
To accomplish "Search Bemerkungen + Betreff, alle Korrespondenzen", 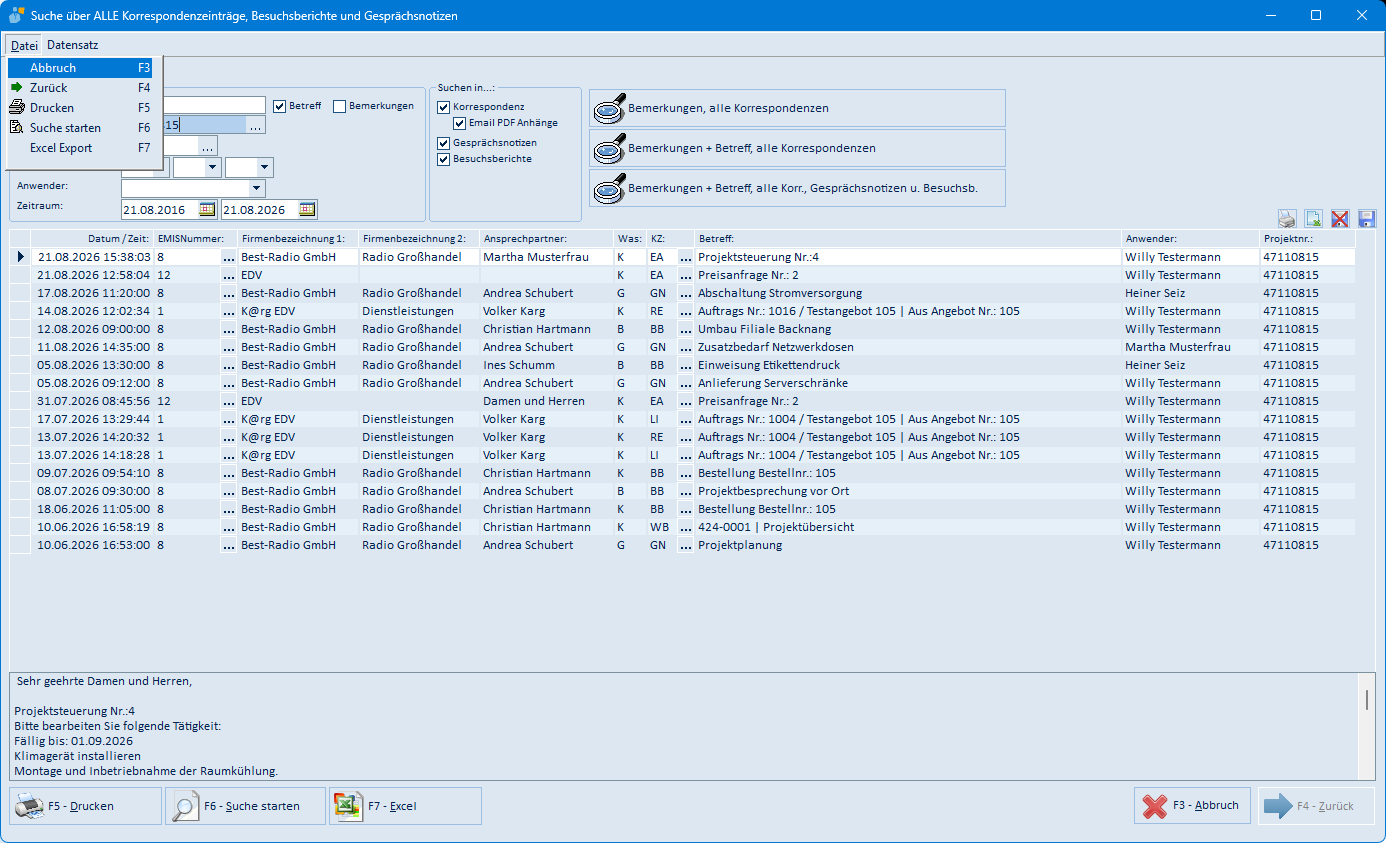I will pyautogui.click(x=797, y=148).
